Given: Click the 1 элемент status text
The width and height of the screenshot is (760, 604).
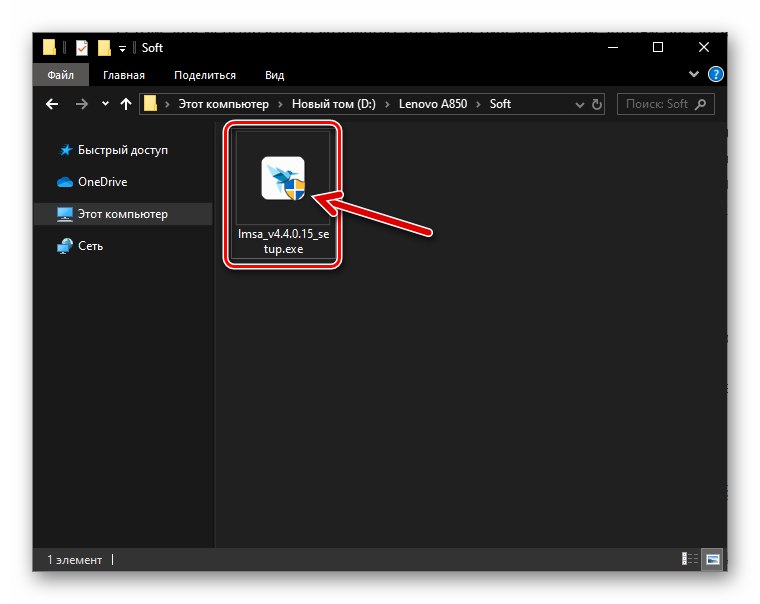Looking at the screenshot, I should click(x=75, y=560).
